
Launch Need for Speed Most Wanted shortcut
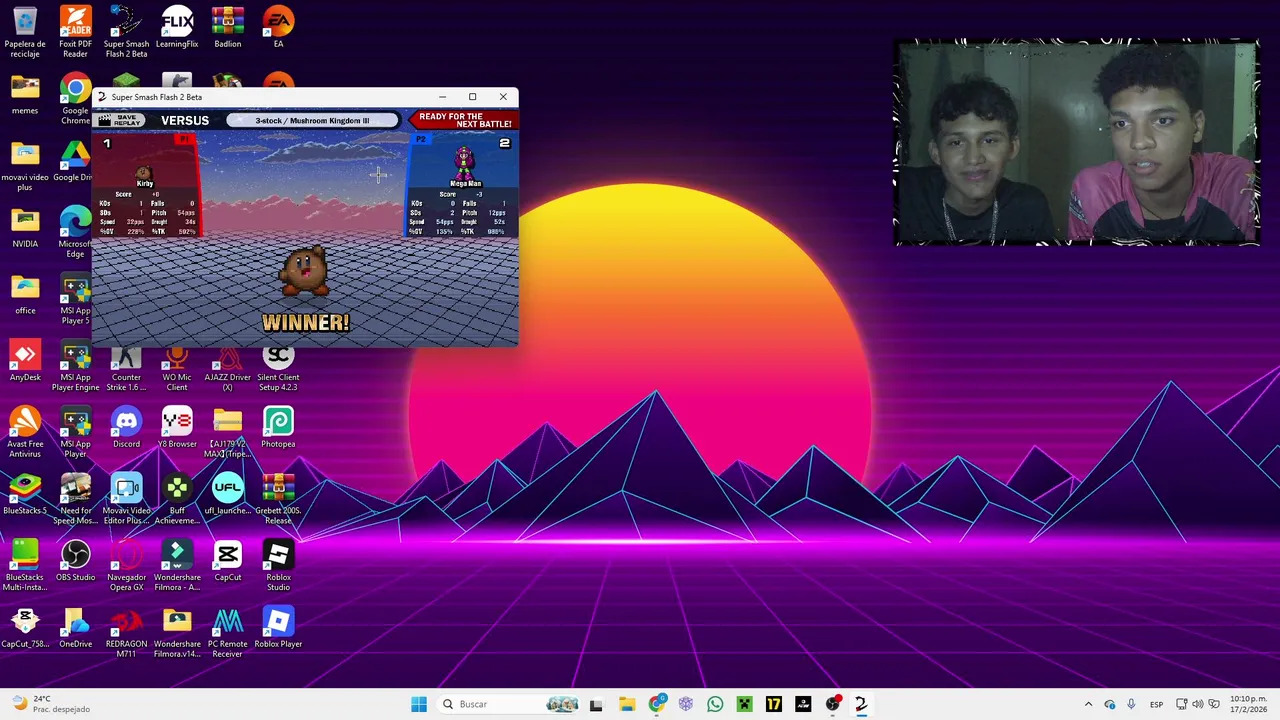tap(75, 499)
